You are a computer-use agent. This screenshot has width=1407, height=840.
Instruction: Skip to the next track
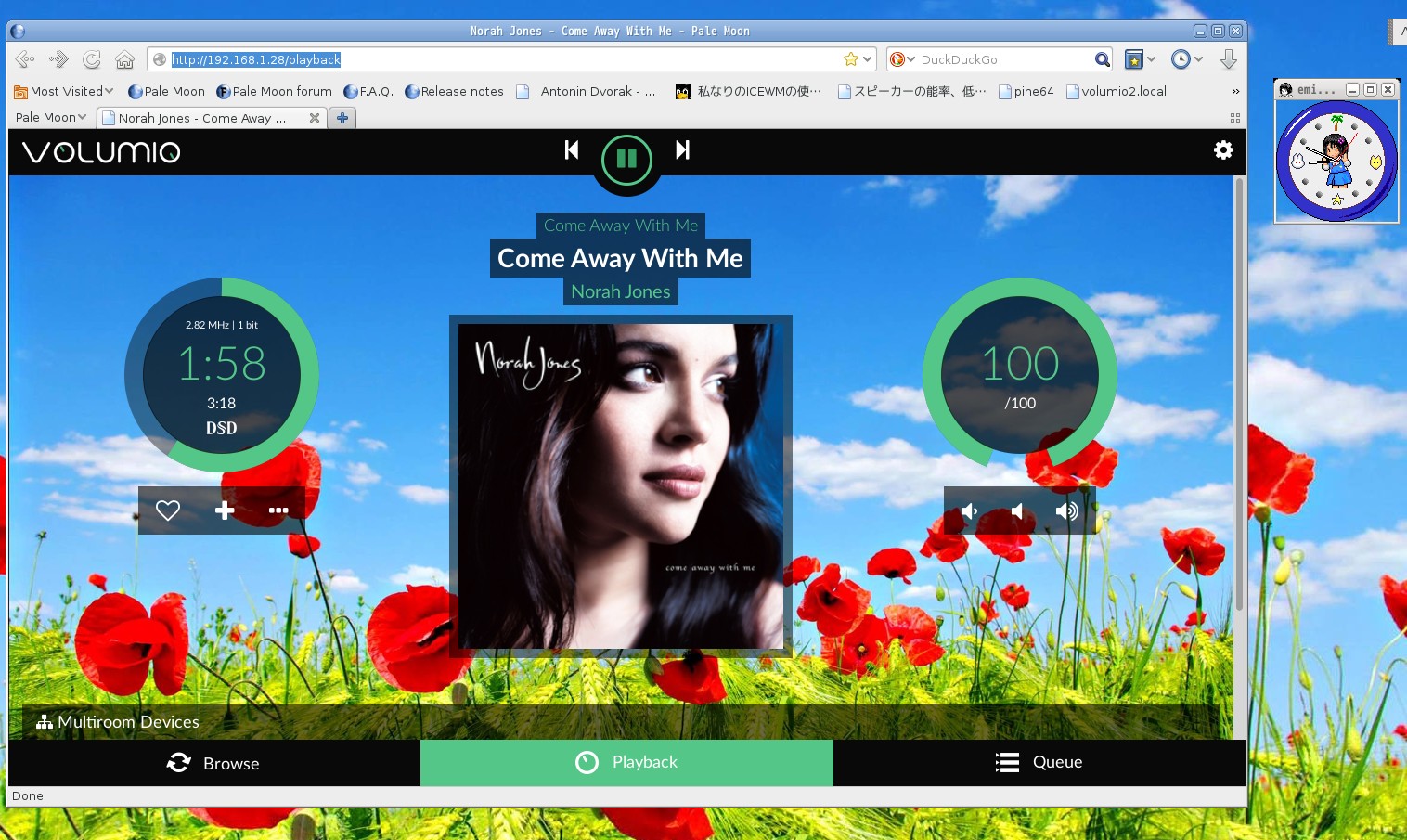pos(682,149)
